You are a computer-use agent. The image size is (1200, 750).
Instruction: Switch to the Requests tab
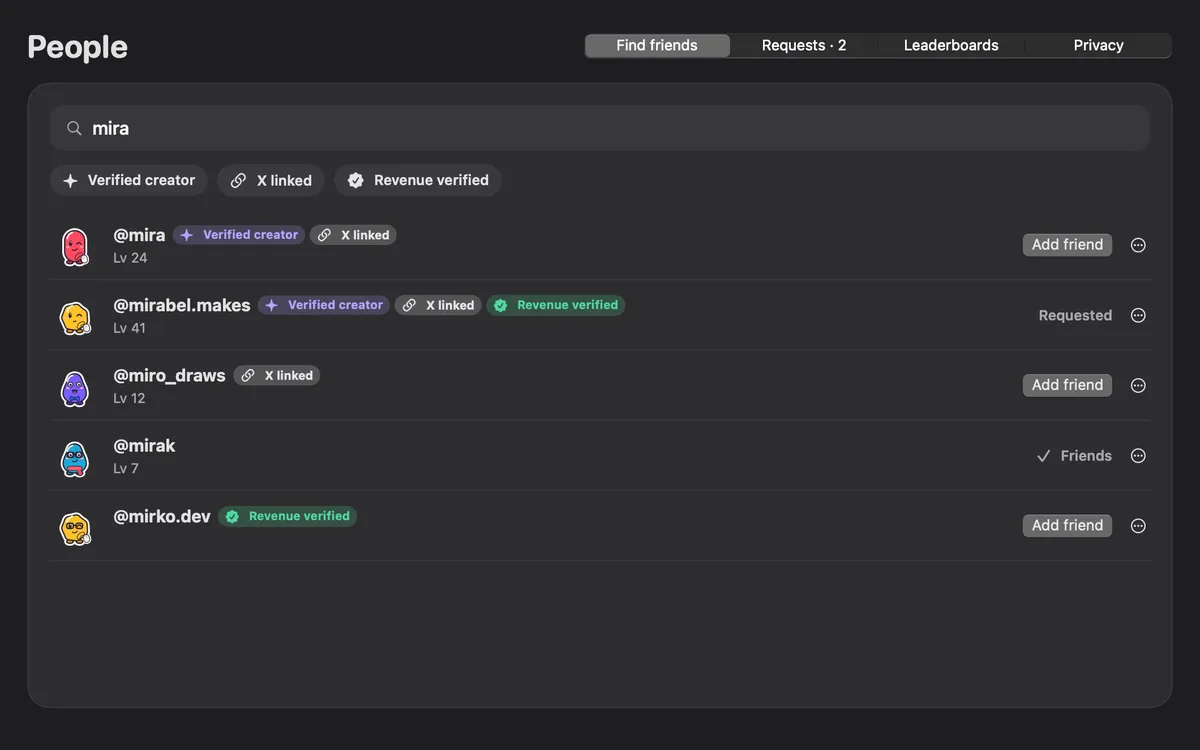[804, 45]
